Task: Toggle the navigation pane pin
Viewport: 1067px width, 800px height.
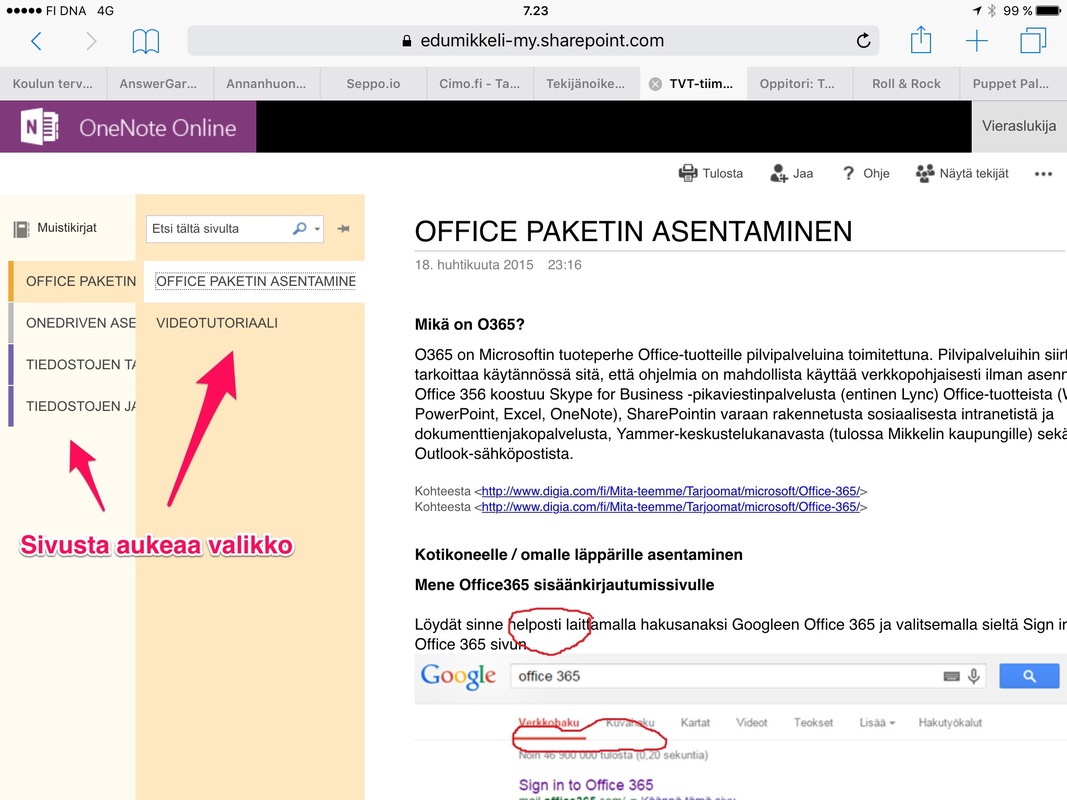Action: click(x=344, y=229)
